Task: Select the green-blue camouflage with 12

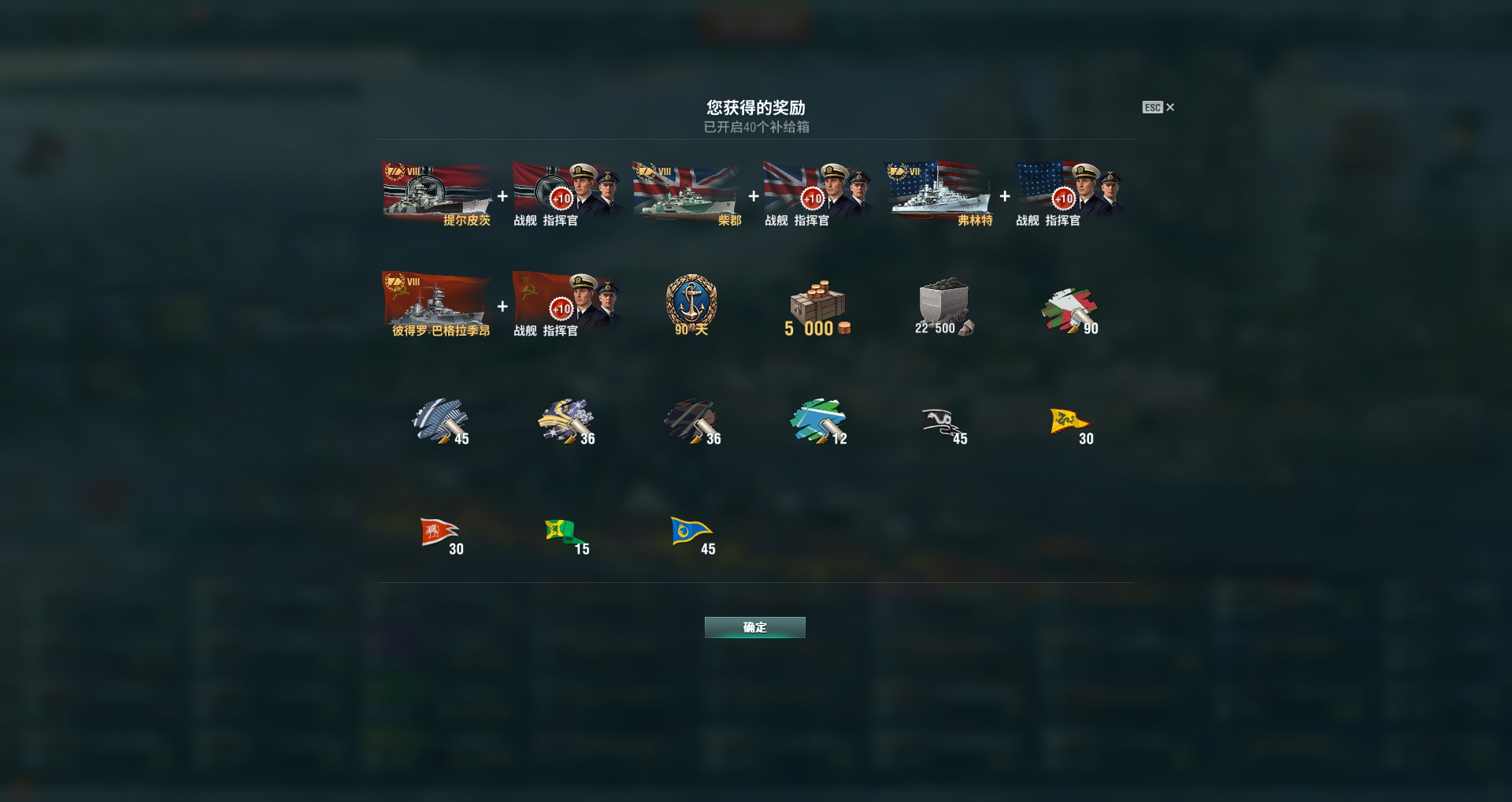Action: click(x=819, y=421)
